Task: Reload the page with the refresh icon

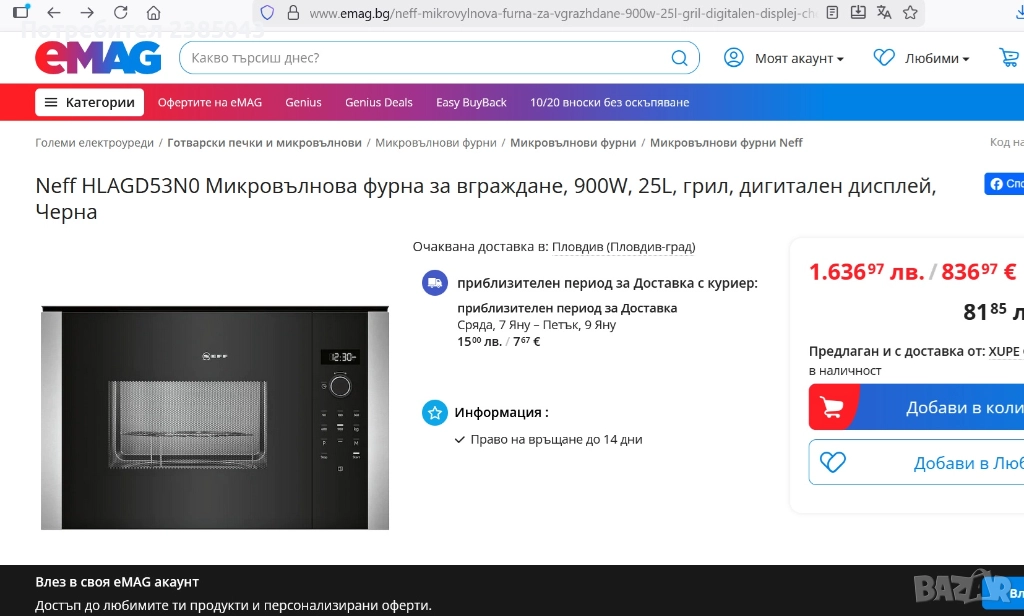Action: point(121,13)
